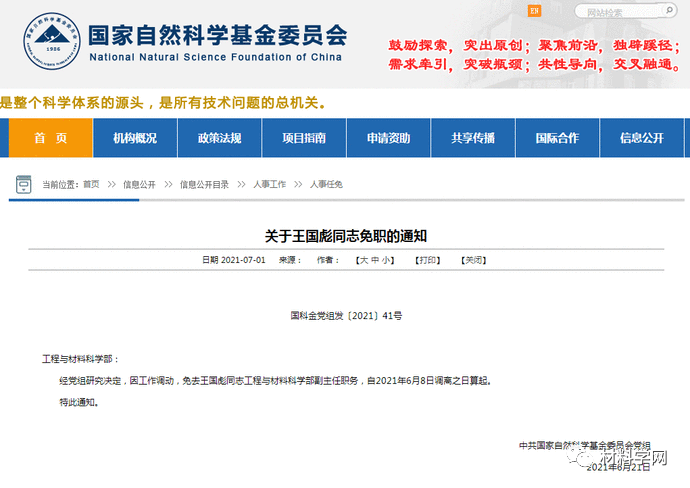Go to the 项目指南 menu
Image resolution: width=690 pixels, height=488 pixels.
pyautogui.click(x=303, y=138)
